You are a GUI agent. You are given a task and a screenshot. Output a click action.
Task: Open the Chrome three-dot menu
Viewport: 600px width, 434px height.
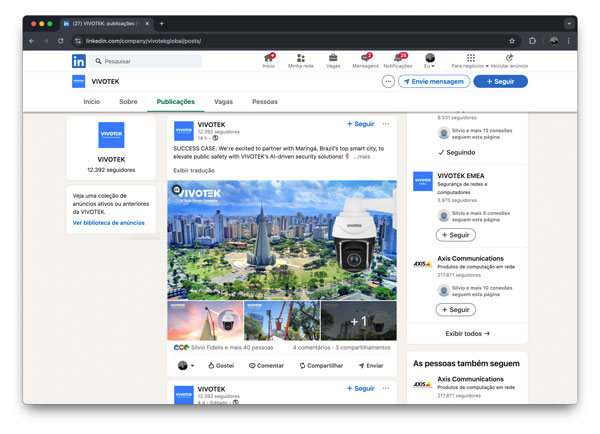pos(569,41)
